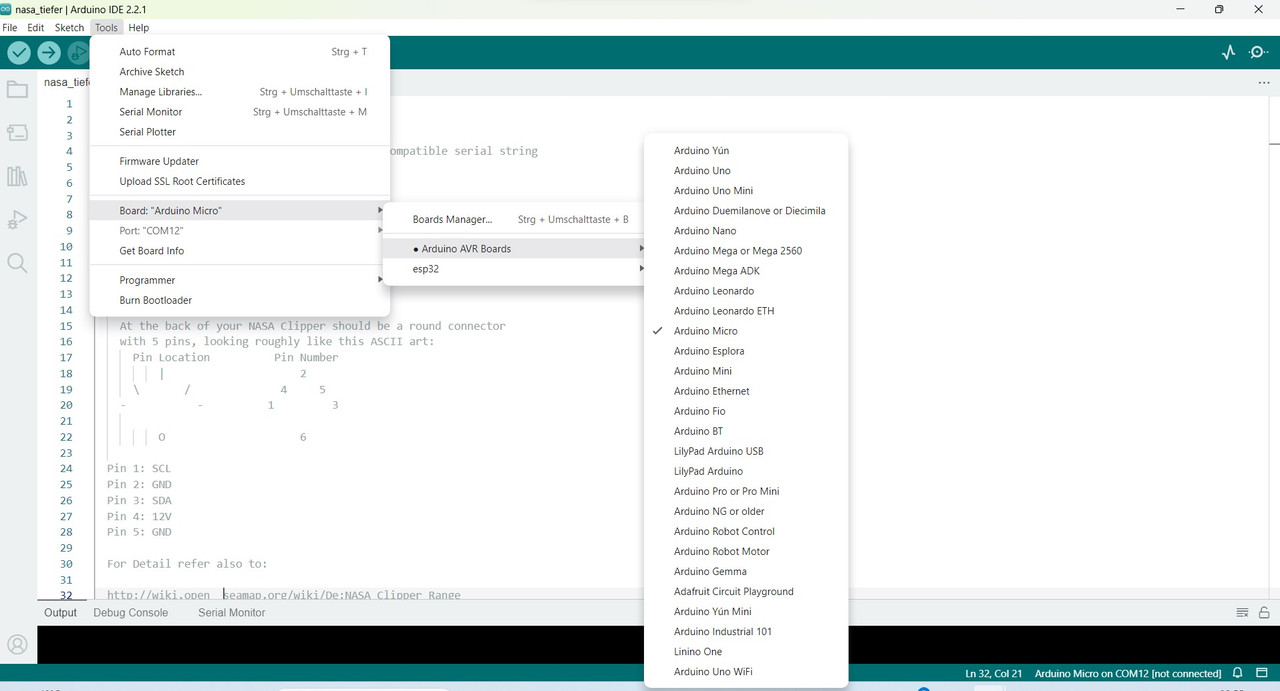This screenshot has height=691, width=1280.
Task: Expand the Board: "Arduino Micro" submenu
Action: coord(240,211)
